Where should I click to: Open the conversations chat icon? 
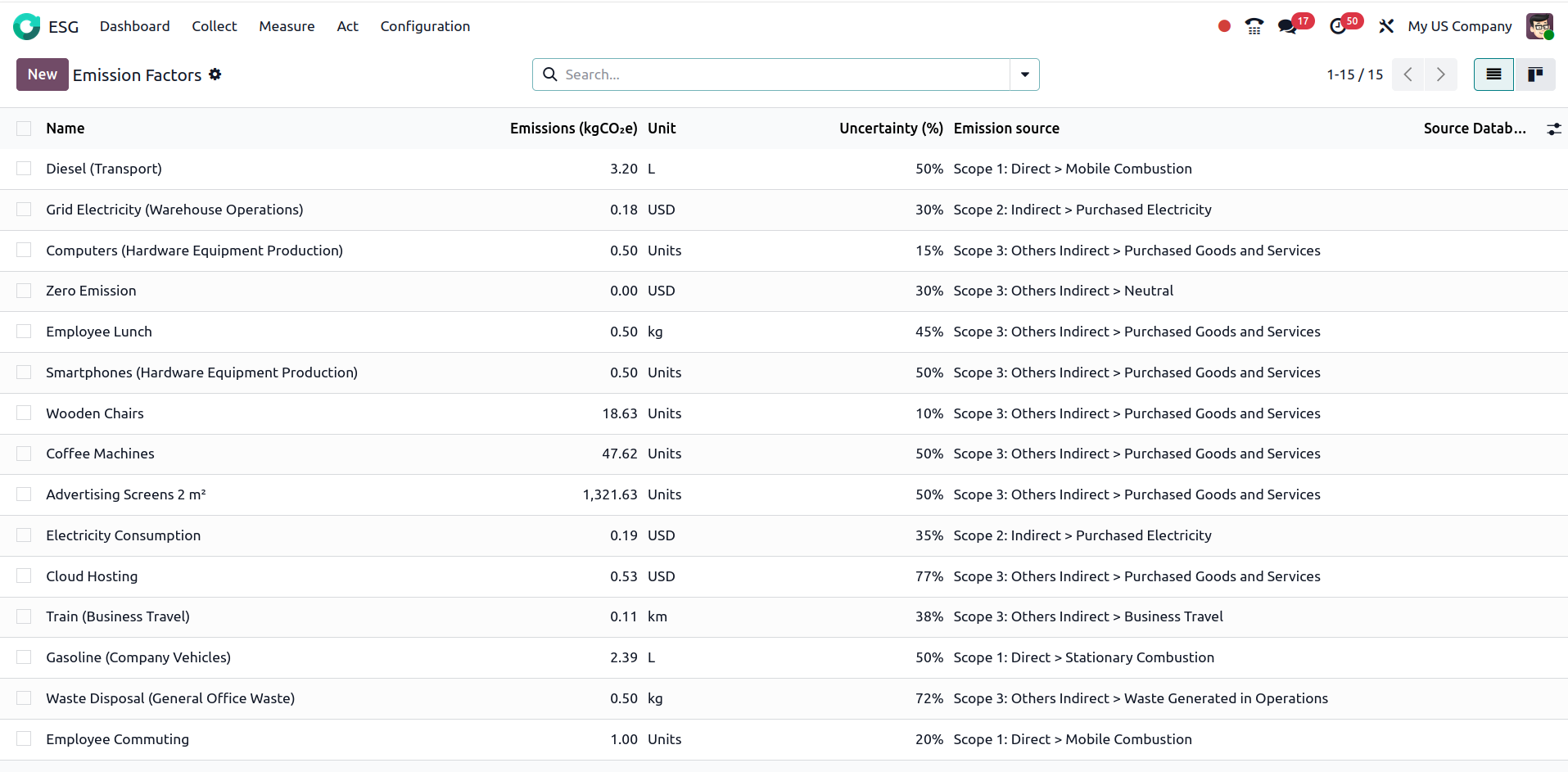point(1287,26)
